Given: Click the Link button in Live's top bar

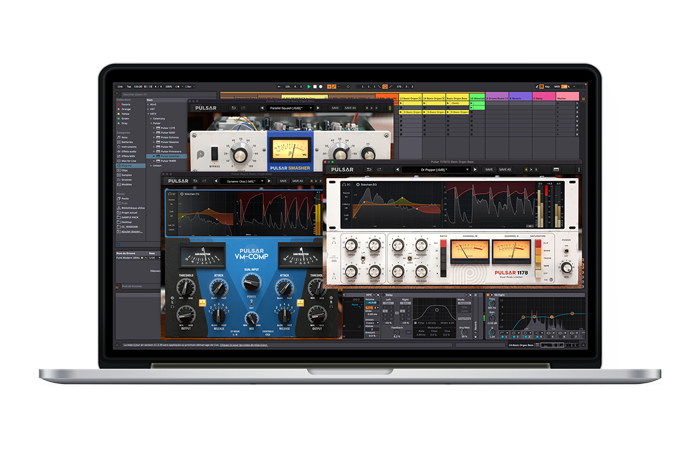Looking at the screenshot, I should 120,87.
